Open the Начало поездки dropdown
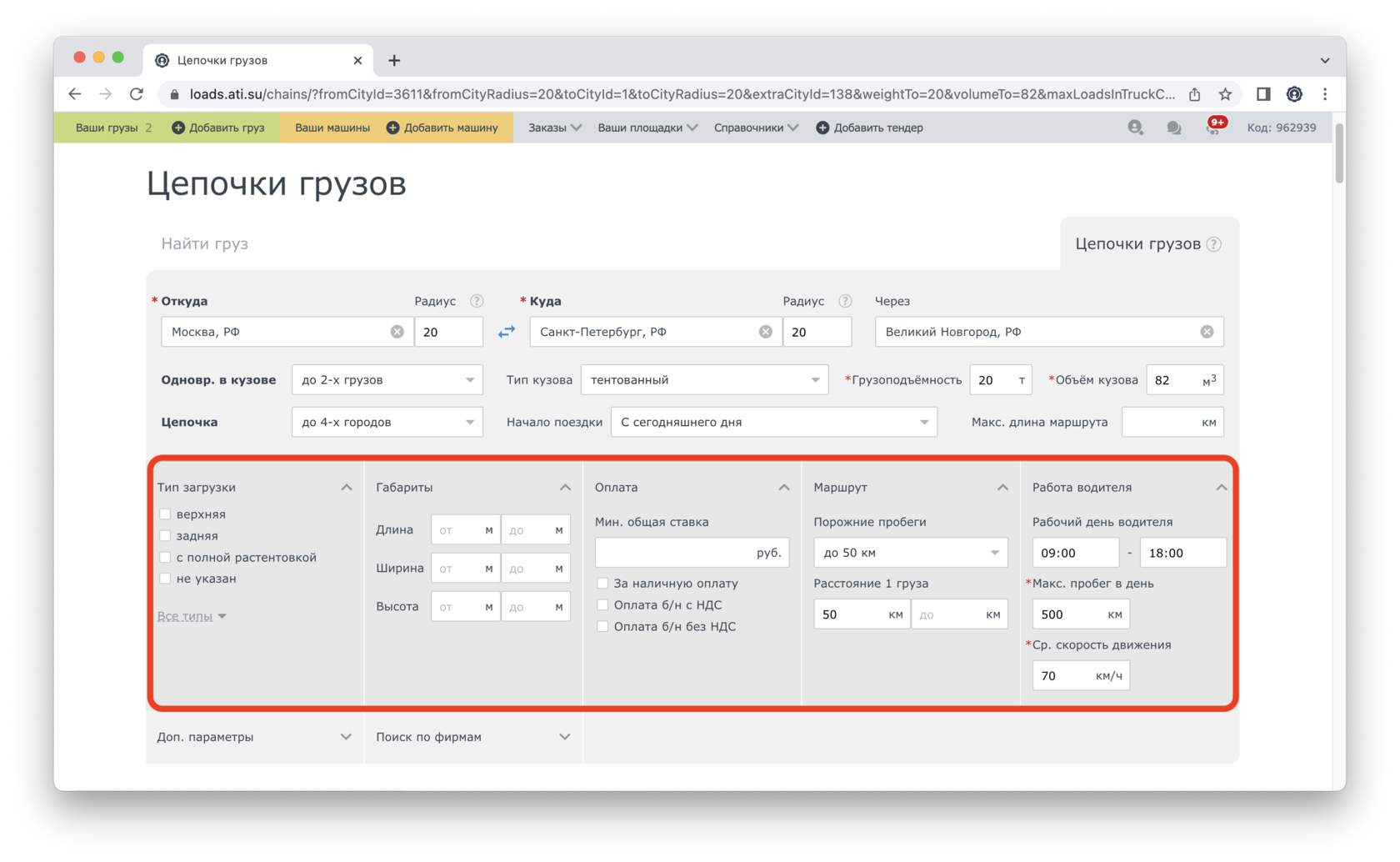Viewport: 1400px width, 862px height. pyautogui.click(x=774, y=423)
